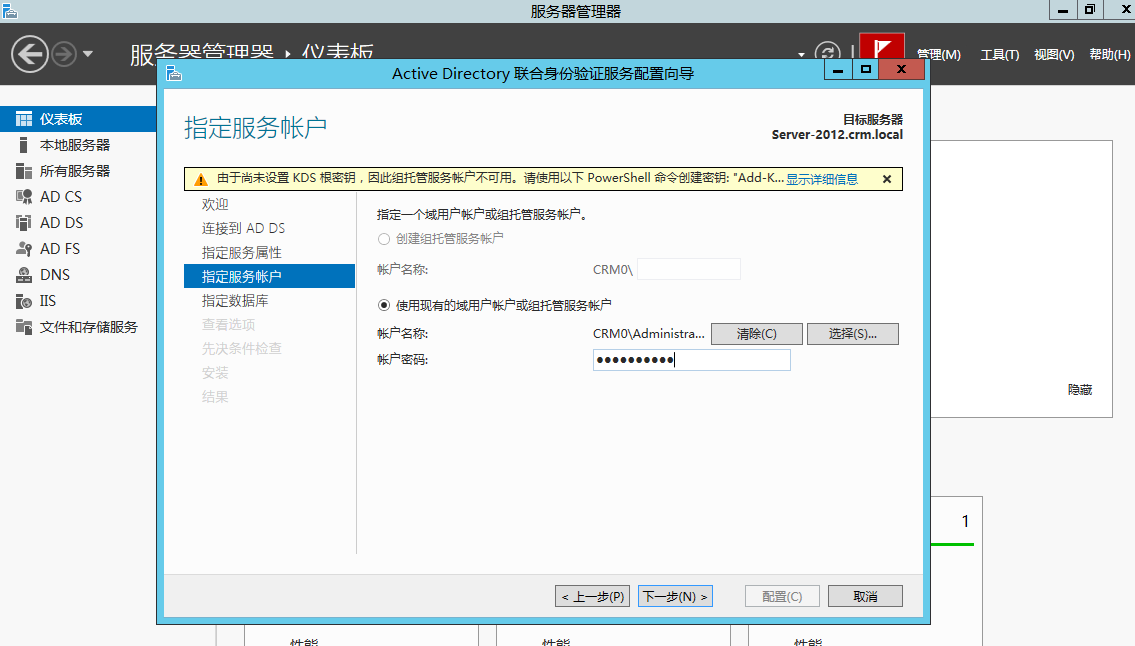
Task: Minimize the AD FS wizard window
Action: point(837,70)
